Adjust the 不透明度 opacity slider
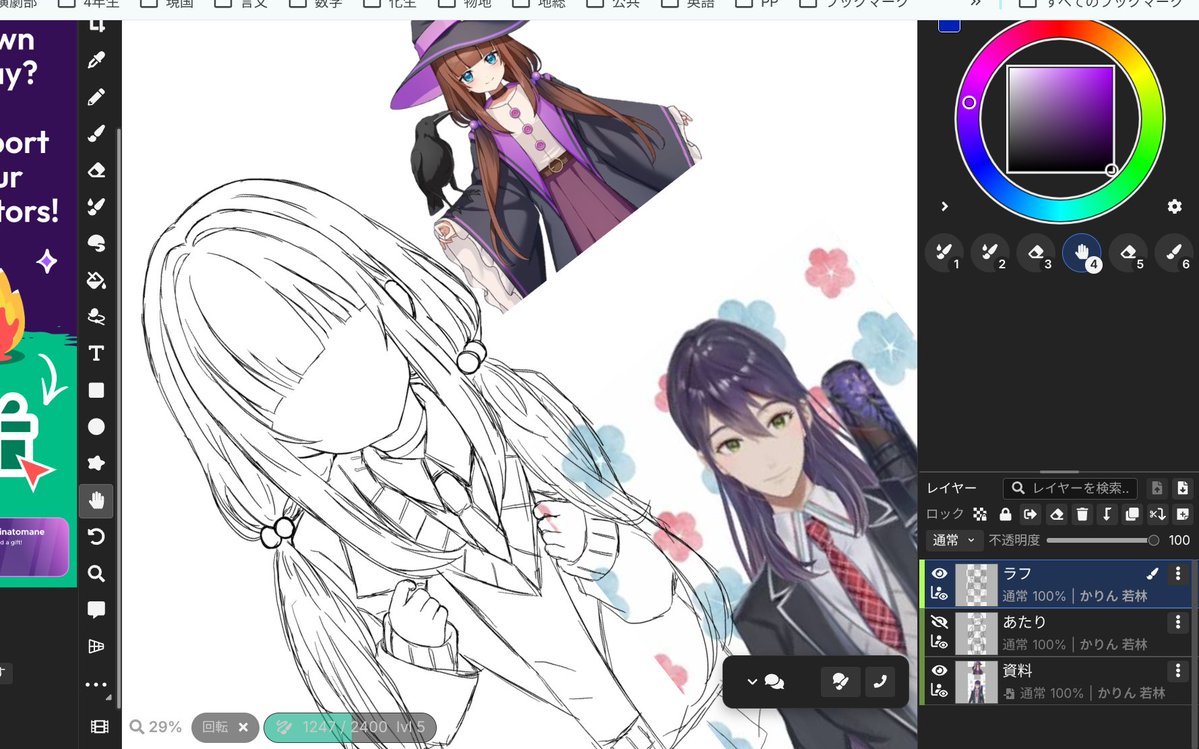This screenshot has width=1199, height=749. [x=1102, y=540]
